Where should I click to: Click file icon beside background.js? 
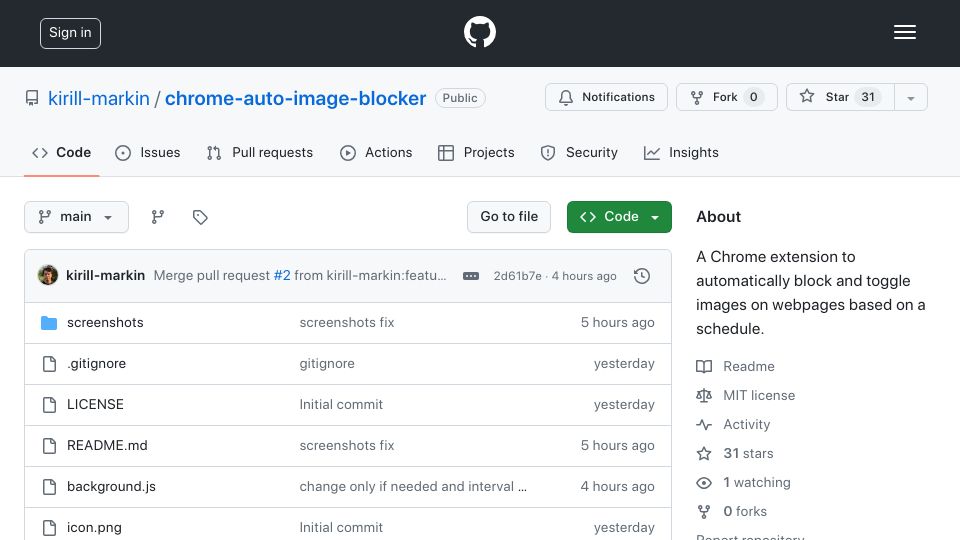click(49, 487)
